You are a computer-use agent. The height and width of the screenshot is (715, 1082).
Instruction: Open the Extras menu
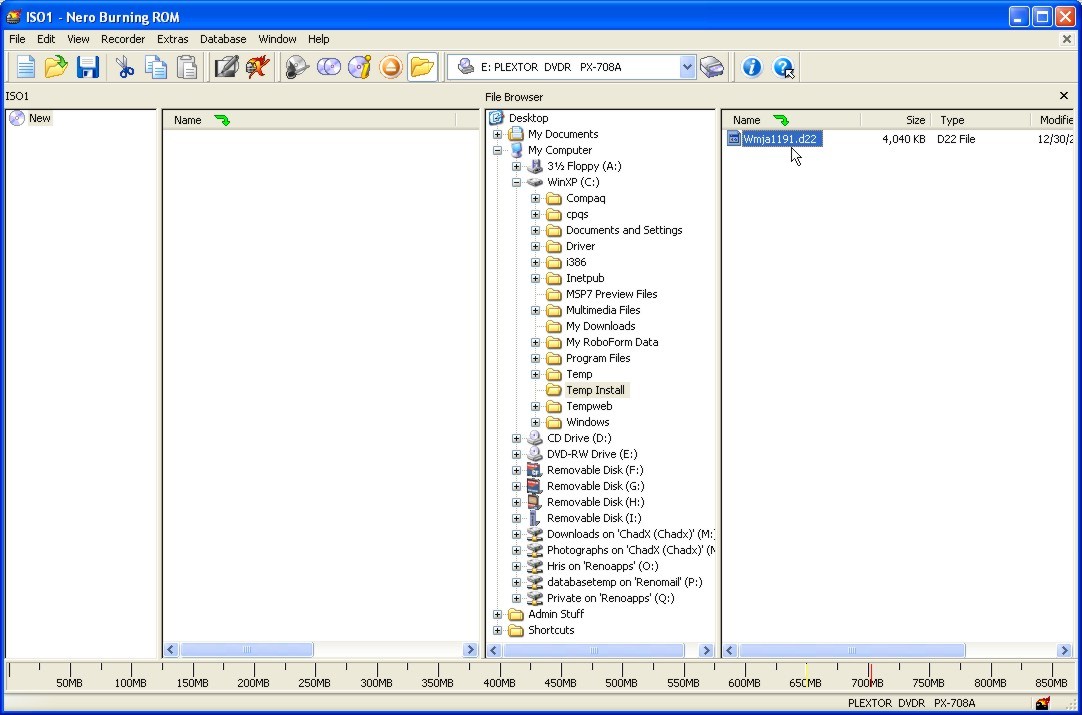pyautogui.click(x=173, y=39)
